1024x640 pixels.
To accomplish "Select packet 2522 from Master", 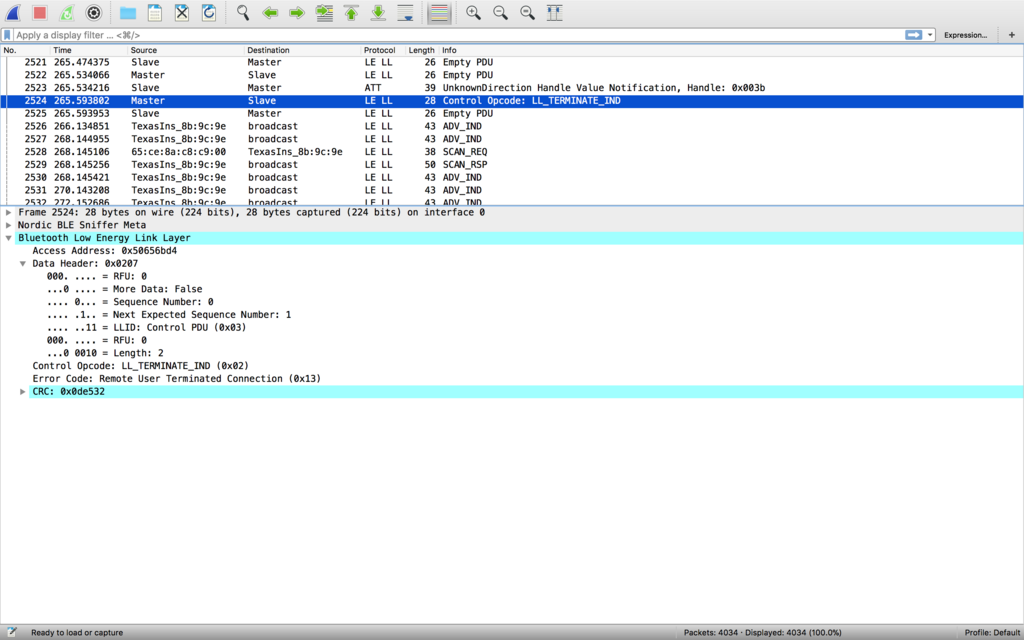I will 512,75.
